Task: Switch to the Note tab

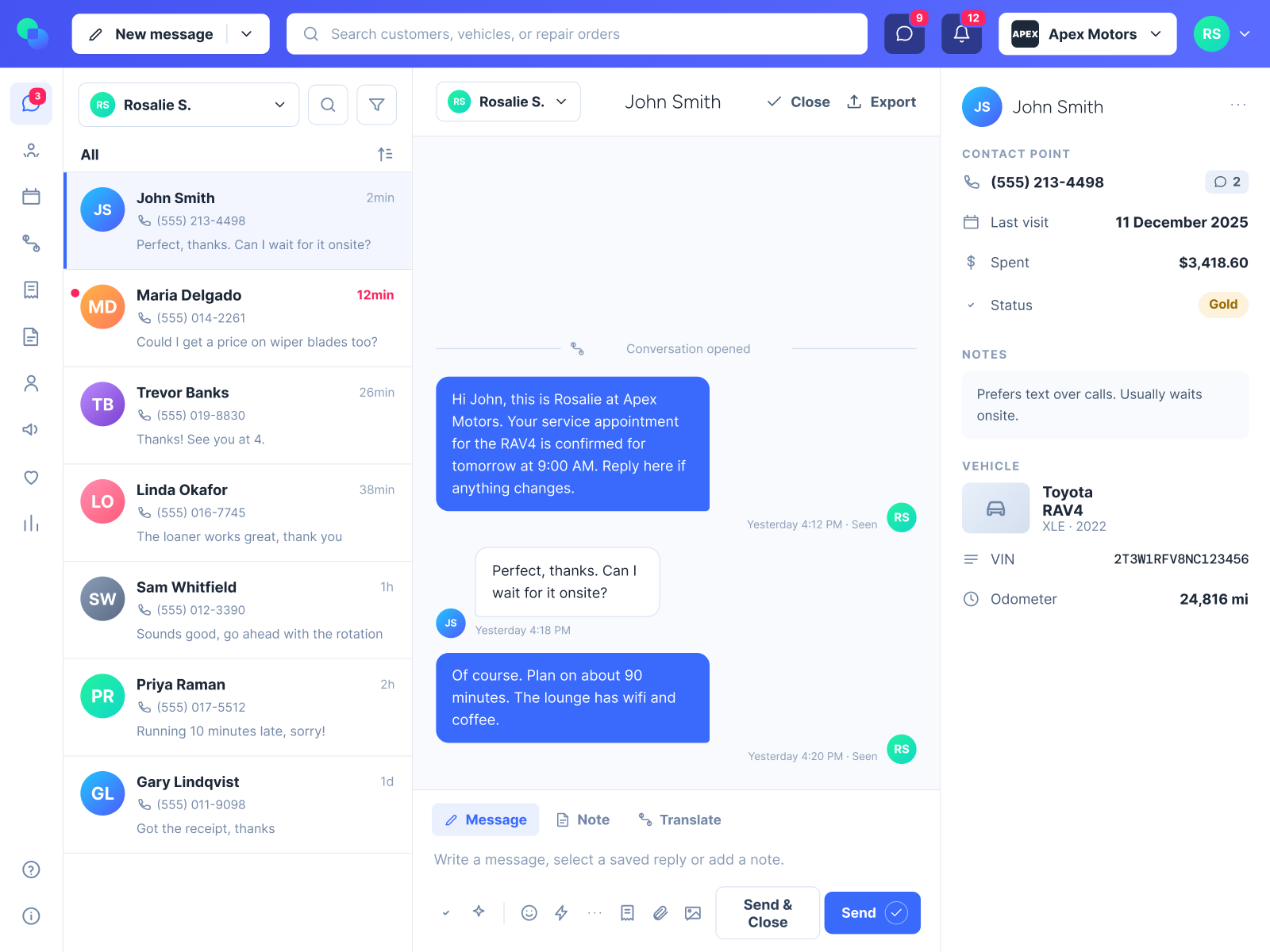Action: click(x=583, y=820)
